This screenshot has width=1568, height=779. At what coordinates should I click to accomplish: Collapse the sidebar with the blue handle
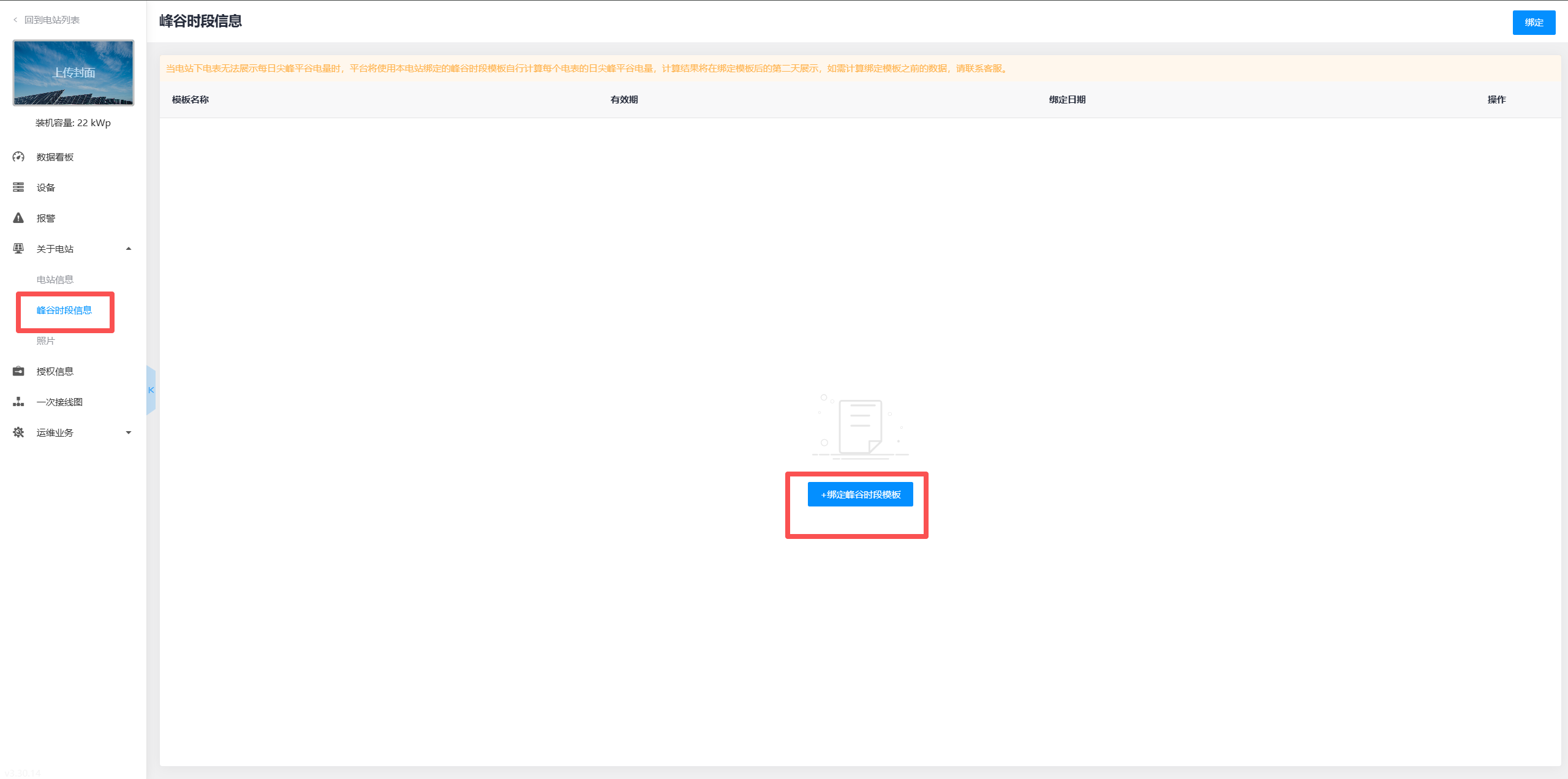[151, 390]
